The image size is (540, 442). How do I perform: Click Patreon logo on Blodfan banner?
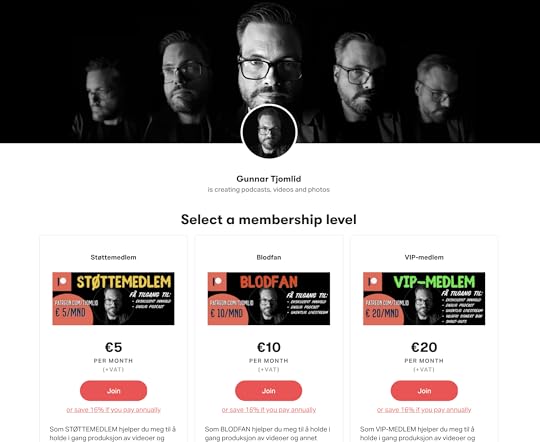click(x=217, y=281)
